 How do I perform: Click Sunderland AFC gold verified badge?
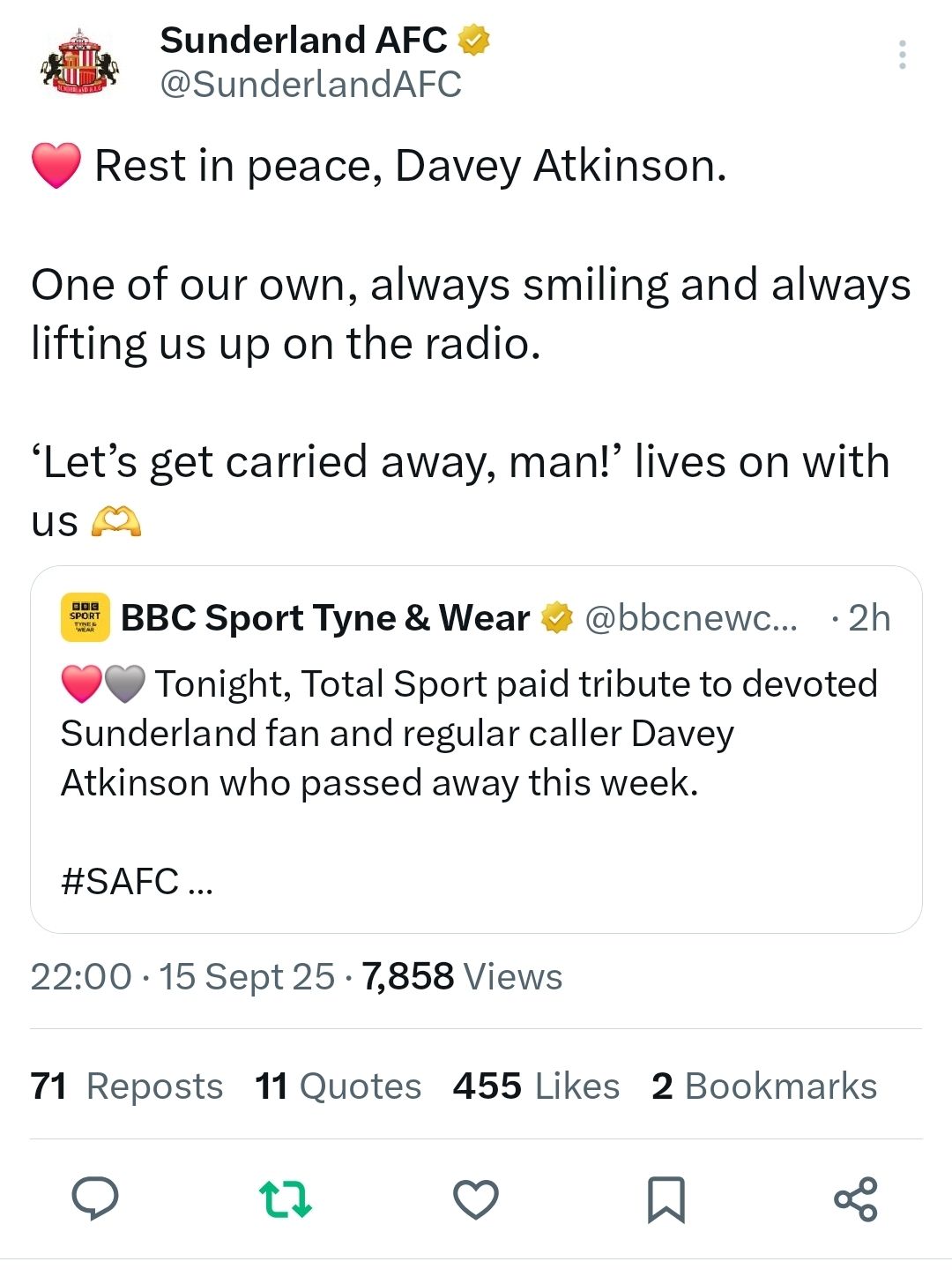[473, 41]
